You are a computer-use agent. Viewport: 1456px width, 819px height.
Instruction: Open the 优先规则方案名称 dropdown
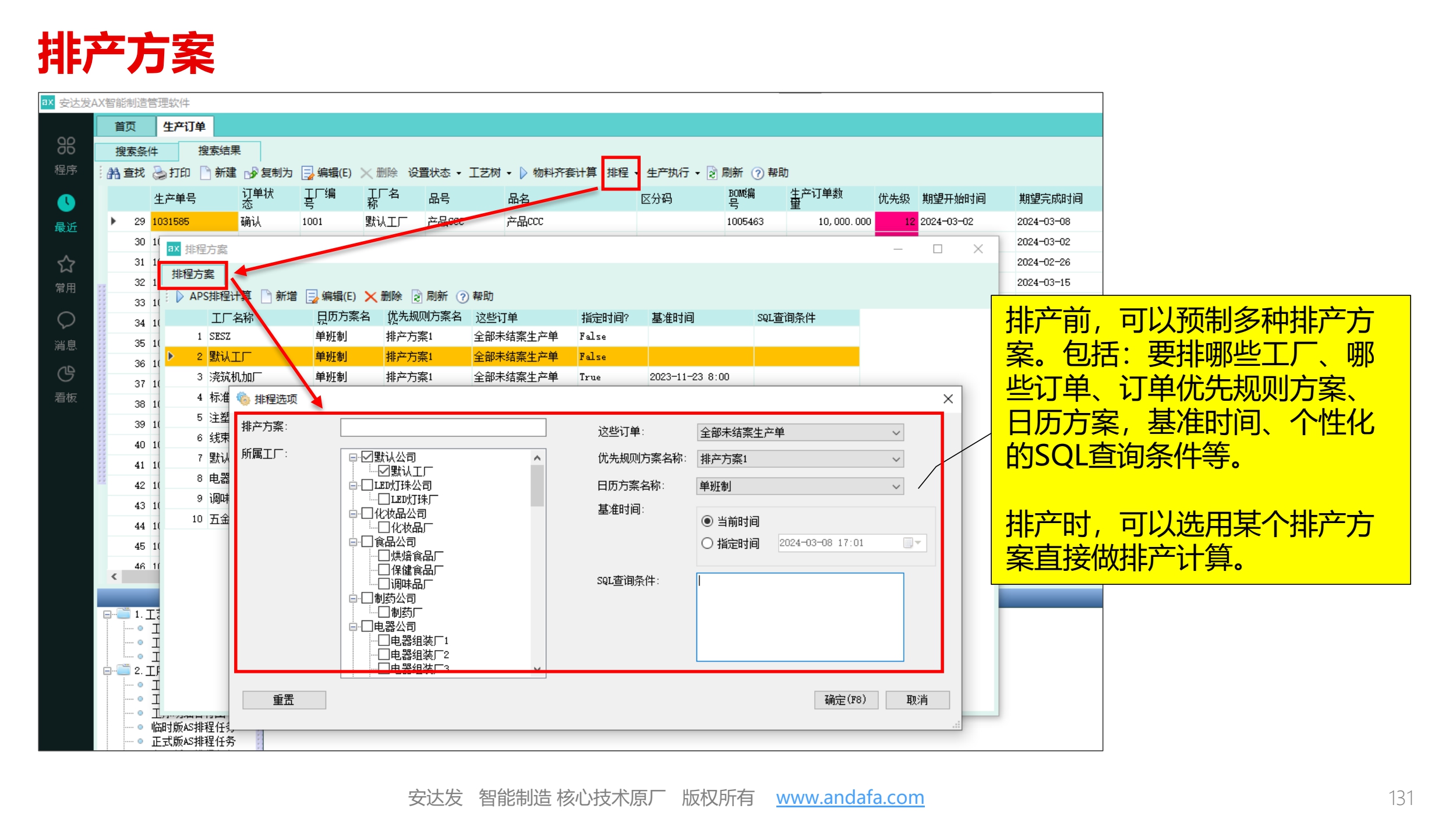point(896,460)
